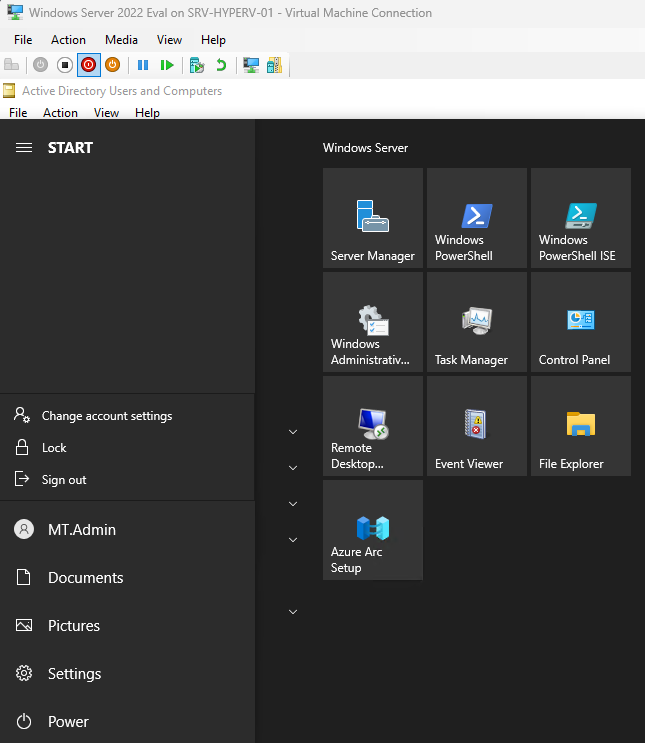645x743 pixels.
Task: Click the grayed Start VM toolbar button
Action: point(40,65)
